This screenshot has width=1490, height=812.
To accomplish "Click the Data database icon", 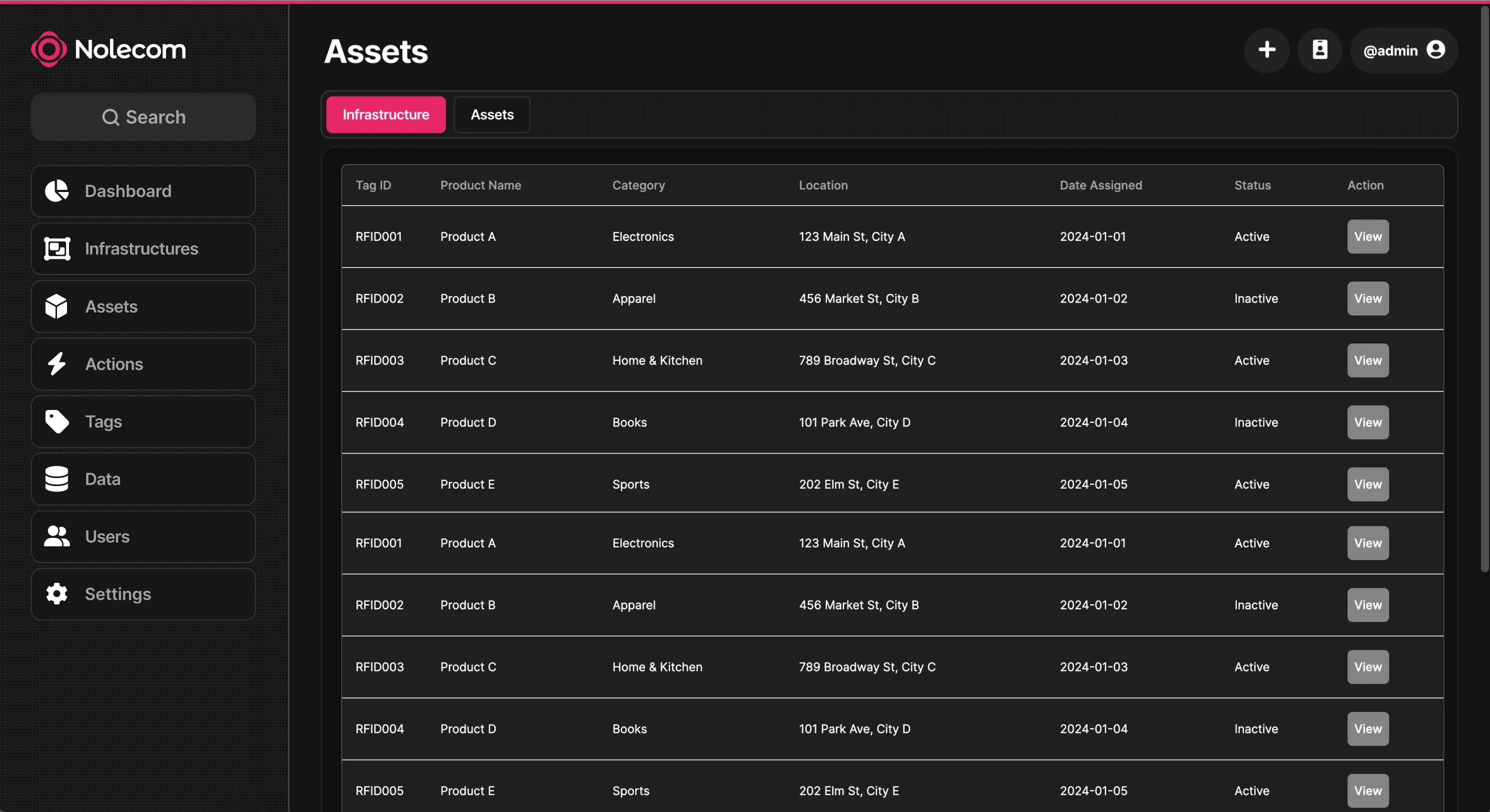I will coord(56,479).
